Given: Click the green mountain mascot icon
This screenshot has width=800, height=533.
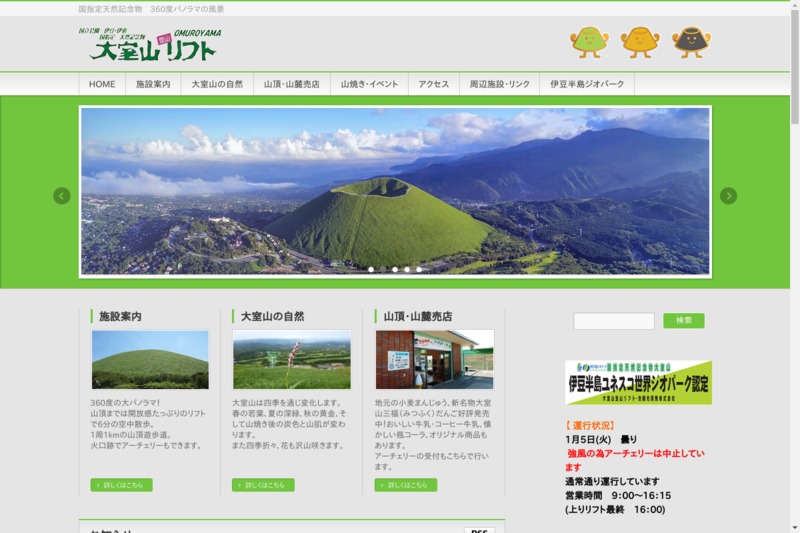Looking at the screenshot, I should (589, 41).
